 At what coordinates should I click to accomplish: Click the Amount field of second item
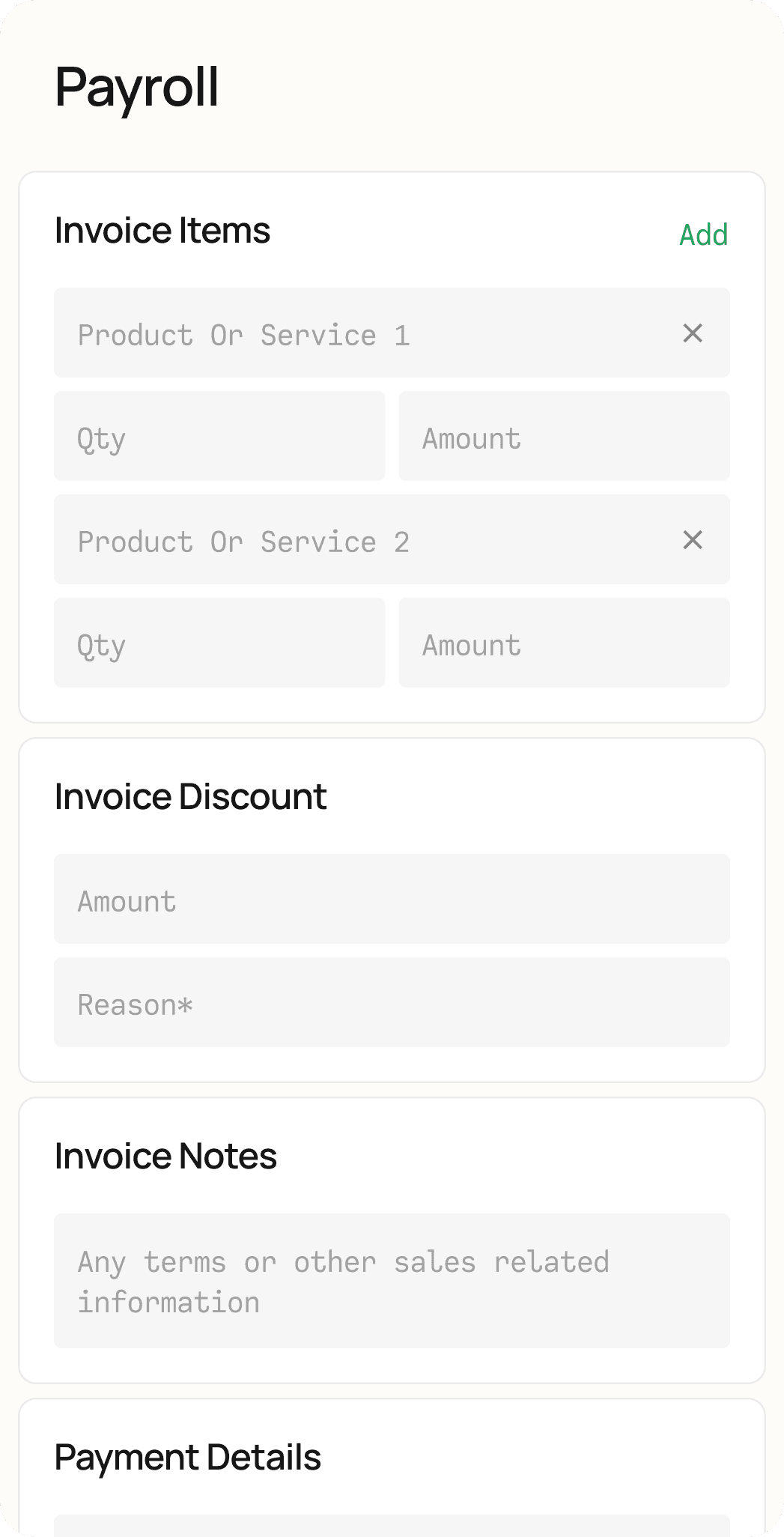click(564, 643)
